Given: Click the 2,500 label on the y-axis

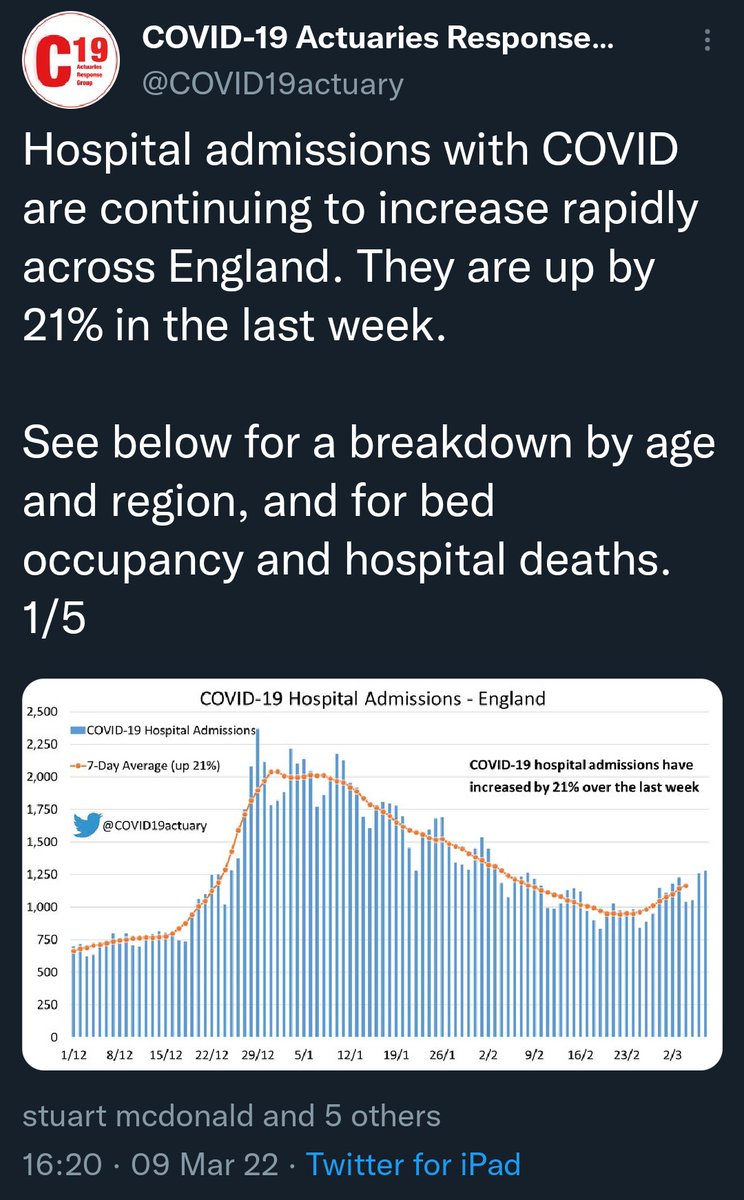Looking at the screenshot, I should point(43,712).
